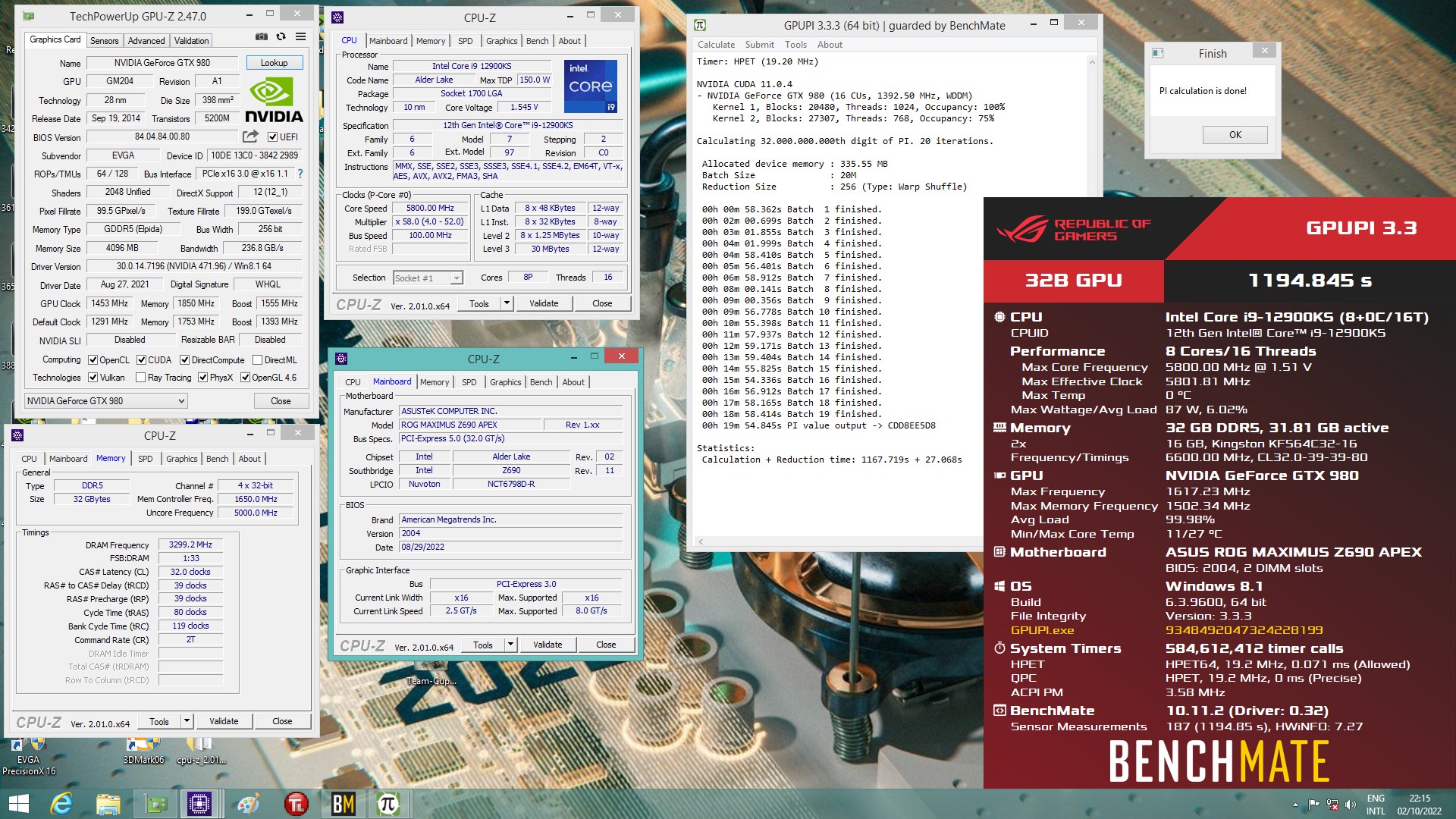Open the cpu-z_2.01 desktop folder
Screen dimensions: 1456x819
201,751
